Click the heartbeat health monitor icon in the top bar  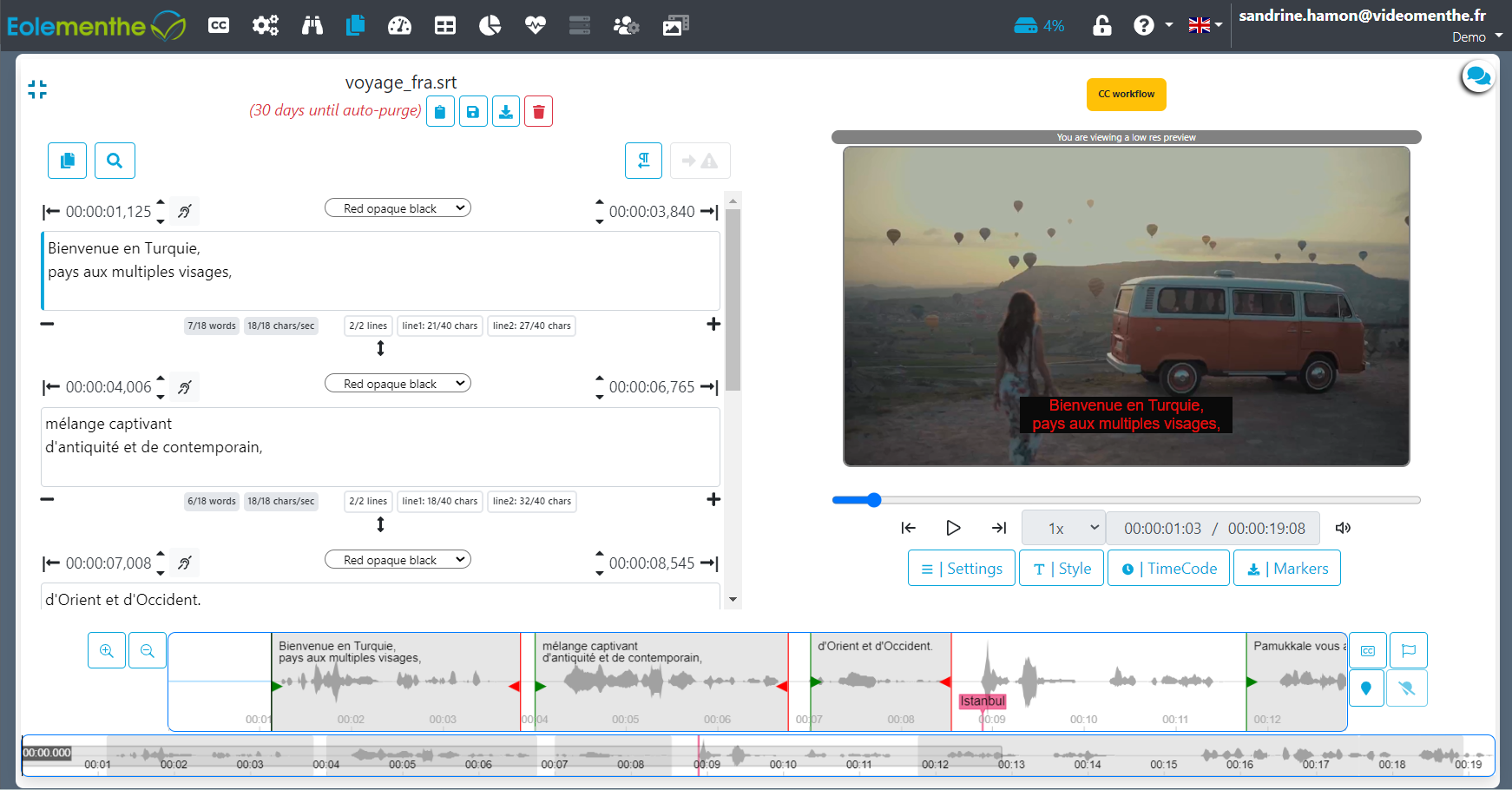tap(536, 25)
